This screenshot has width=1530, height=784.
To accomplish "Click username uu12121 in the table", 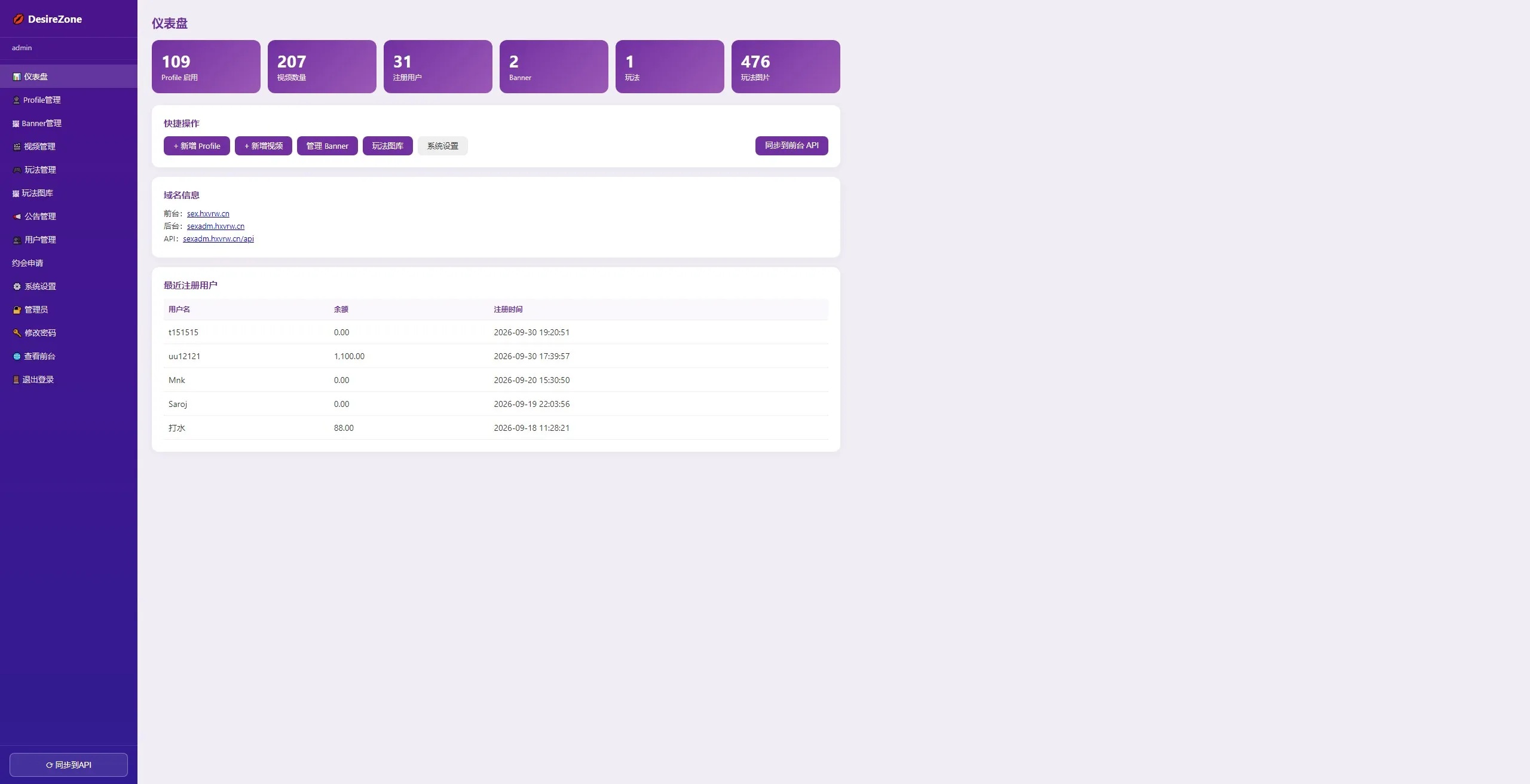I will click(x=185, y=356).
